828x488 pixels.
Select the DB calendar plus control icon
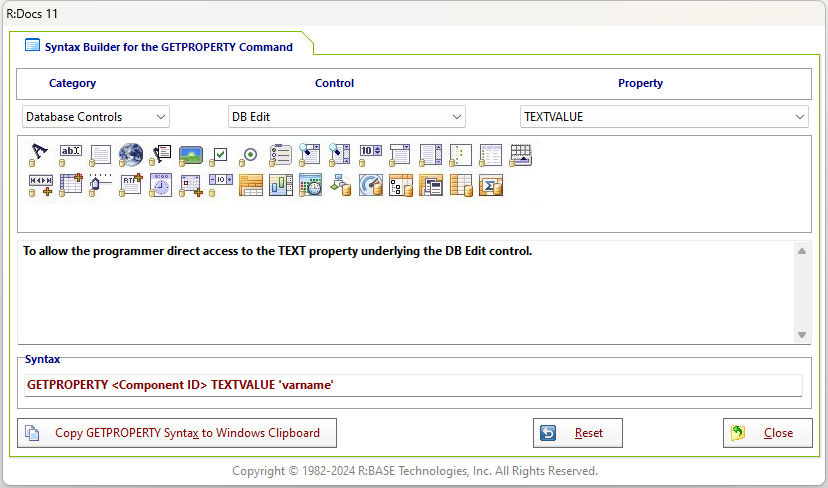[191, 185]
